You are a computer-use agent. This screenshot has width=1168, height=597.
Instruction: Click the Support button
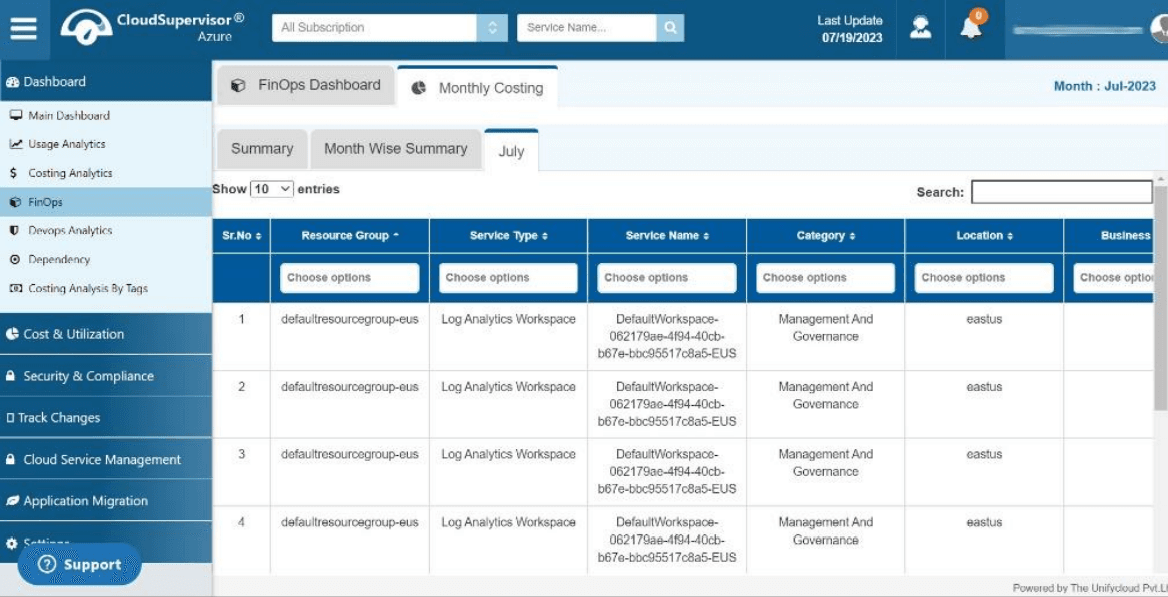[x=80, y=564]
